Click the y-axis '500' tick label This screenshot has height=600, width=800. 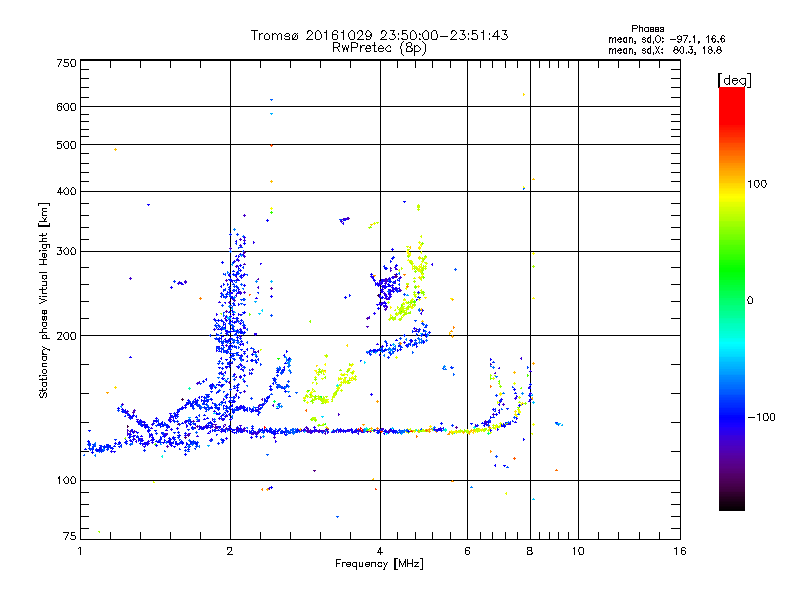[x=66, y=145]
